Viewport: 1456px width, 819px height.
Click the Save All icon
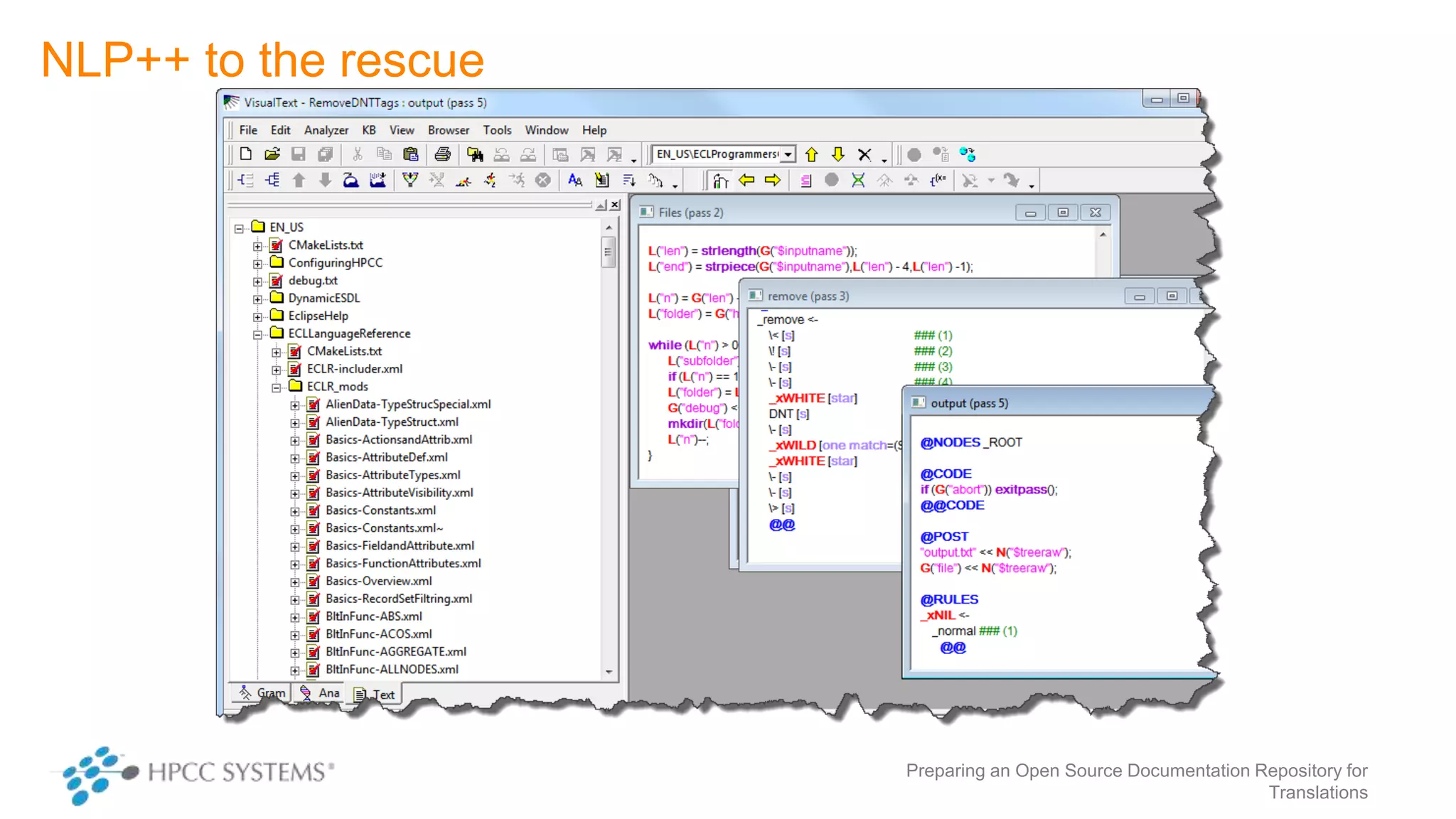(x=325, y=154)
